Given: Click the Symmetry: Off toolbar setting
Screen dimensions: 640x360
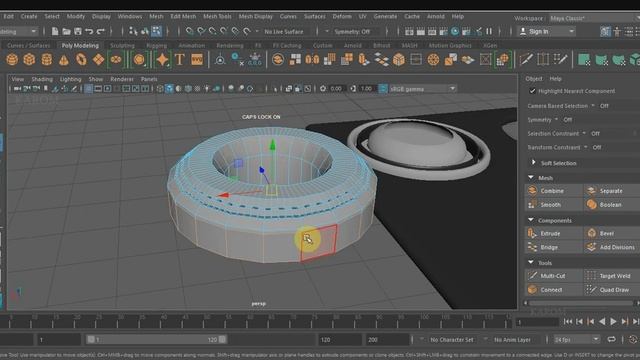Looking at the screenshot, I should pyautogui.click(x=352, y=31).
